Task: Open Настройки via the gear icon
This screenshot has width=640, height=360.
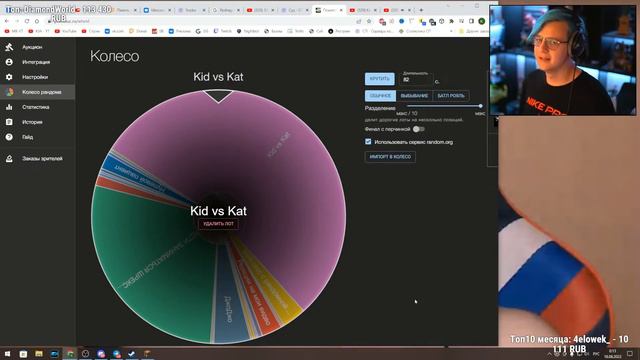Action: pos(9,77)
